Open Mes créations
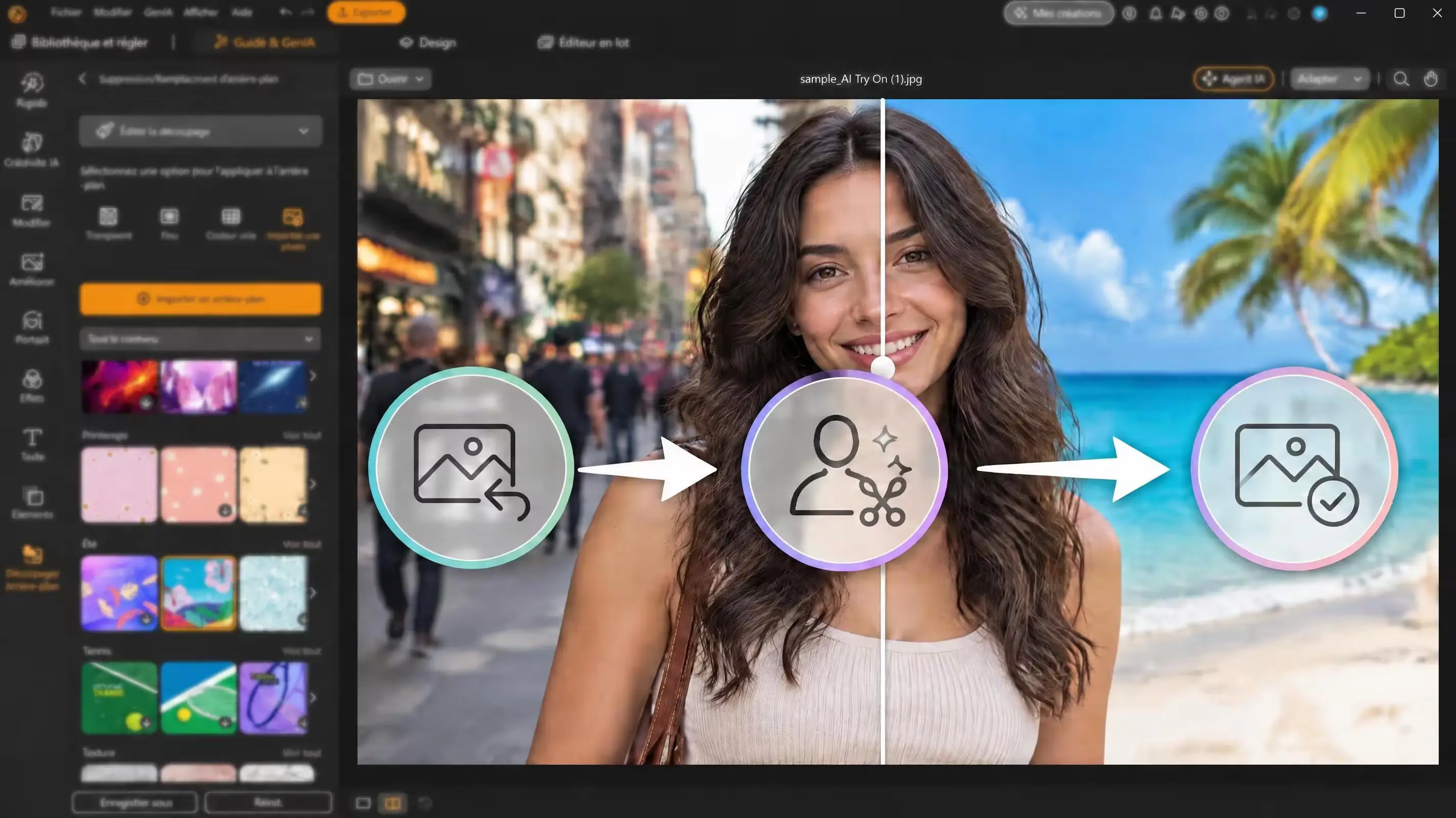The image size is (1456, 818). click(1059, 13)
